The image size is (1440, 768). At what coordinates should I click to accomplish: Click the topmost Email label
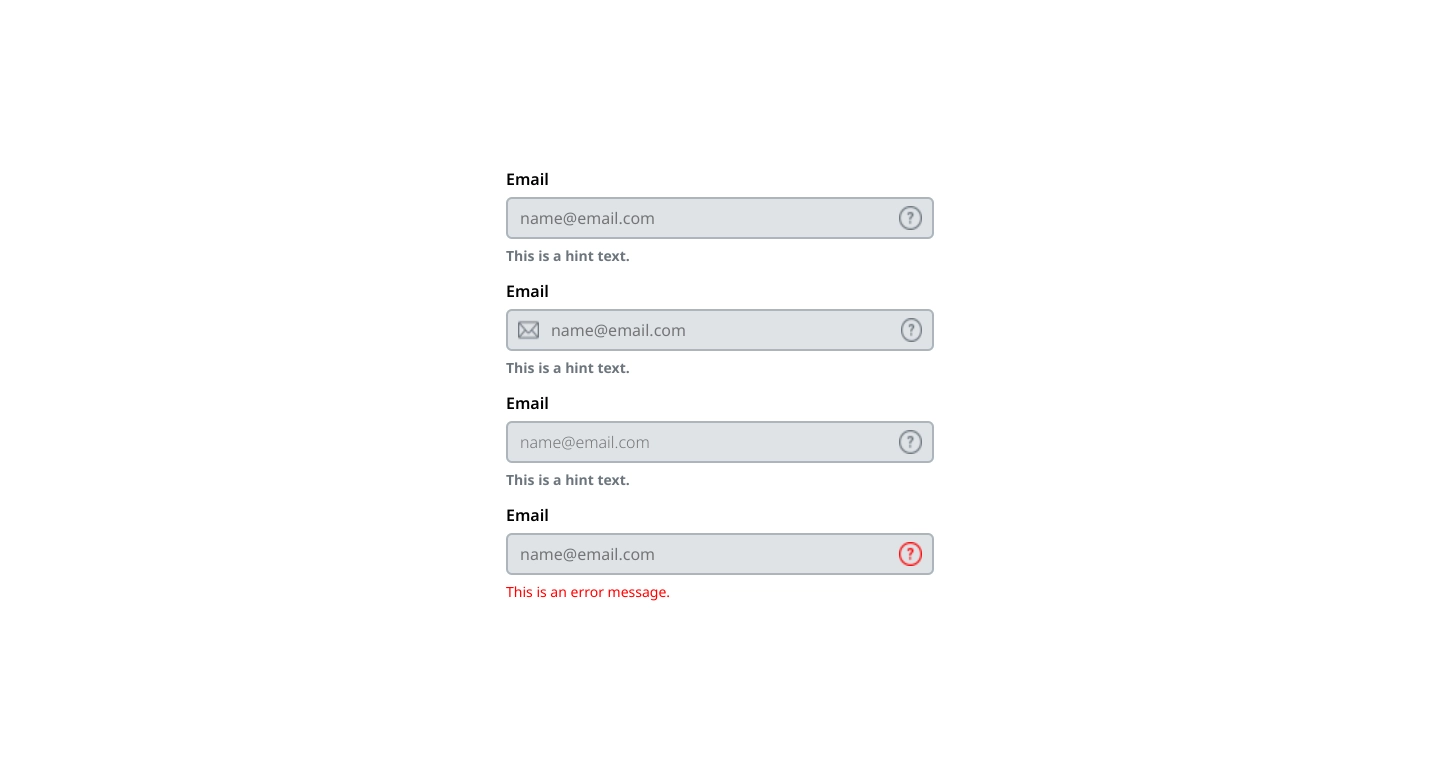point(527,179)
